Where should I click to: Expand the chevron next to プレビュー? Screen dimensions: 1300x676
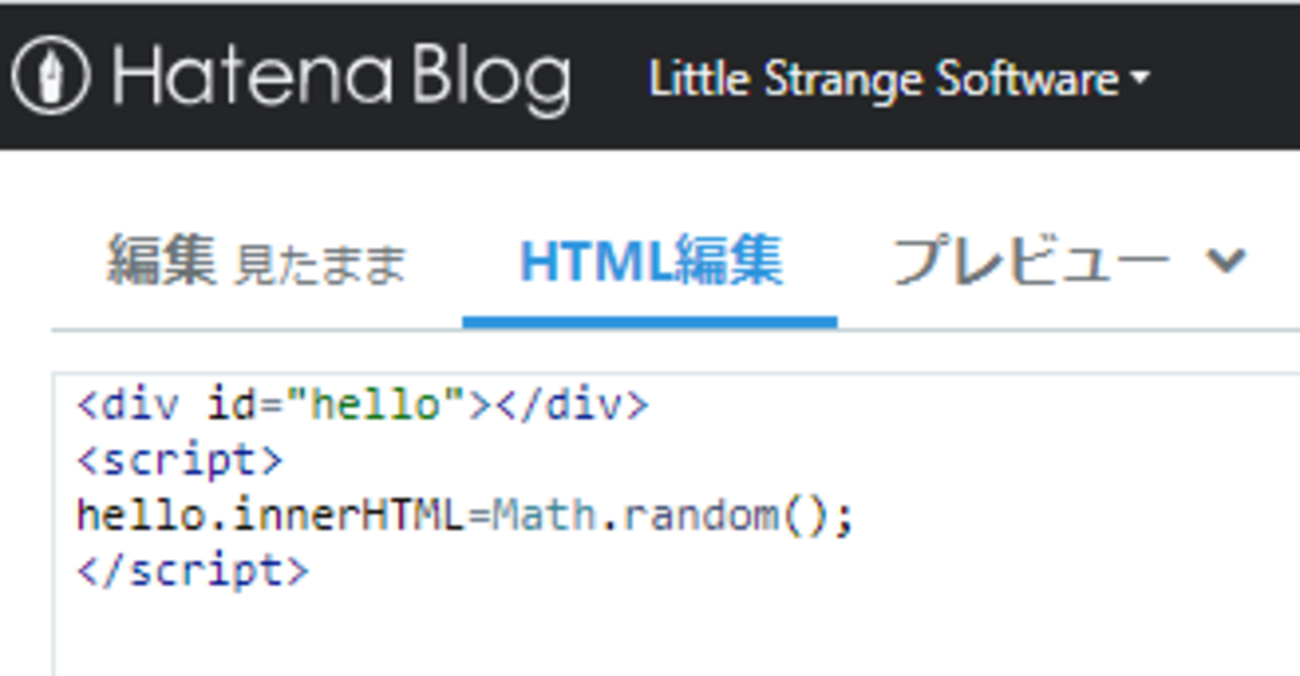(x=1225, y=261)
